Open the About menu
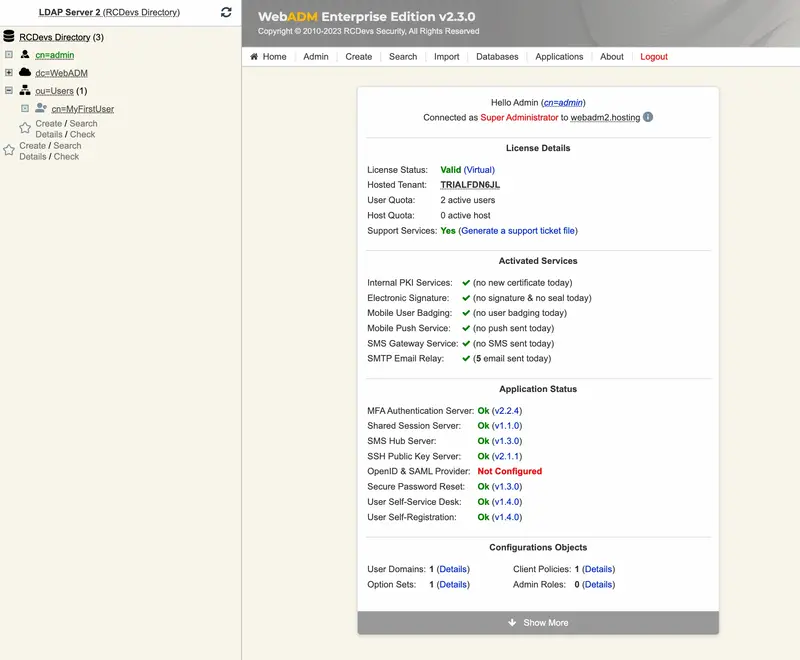The image size is (800, 660). coord(612,57)
